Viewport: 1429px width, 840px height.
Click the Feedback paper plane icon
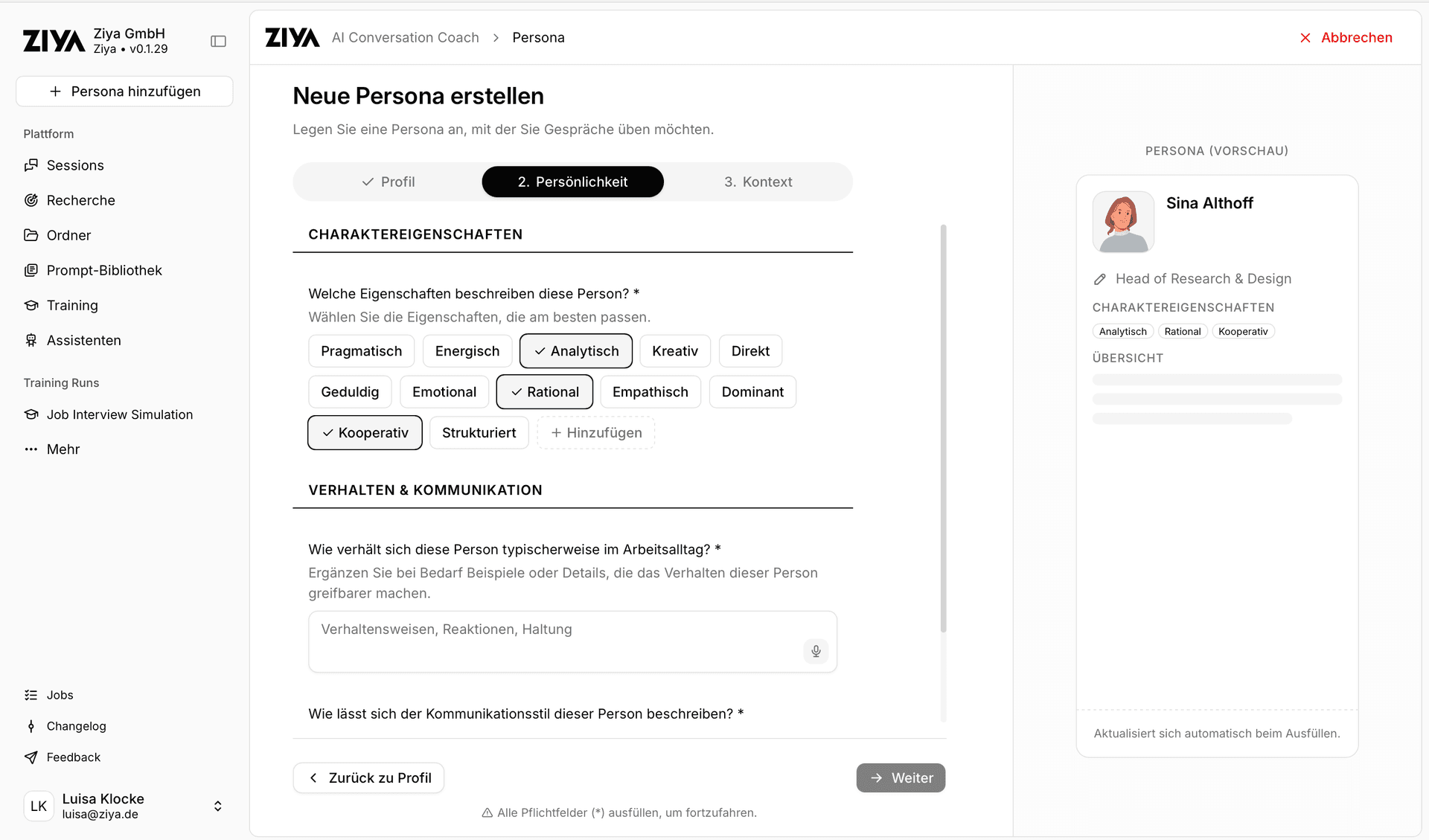(x=31, y=757)
